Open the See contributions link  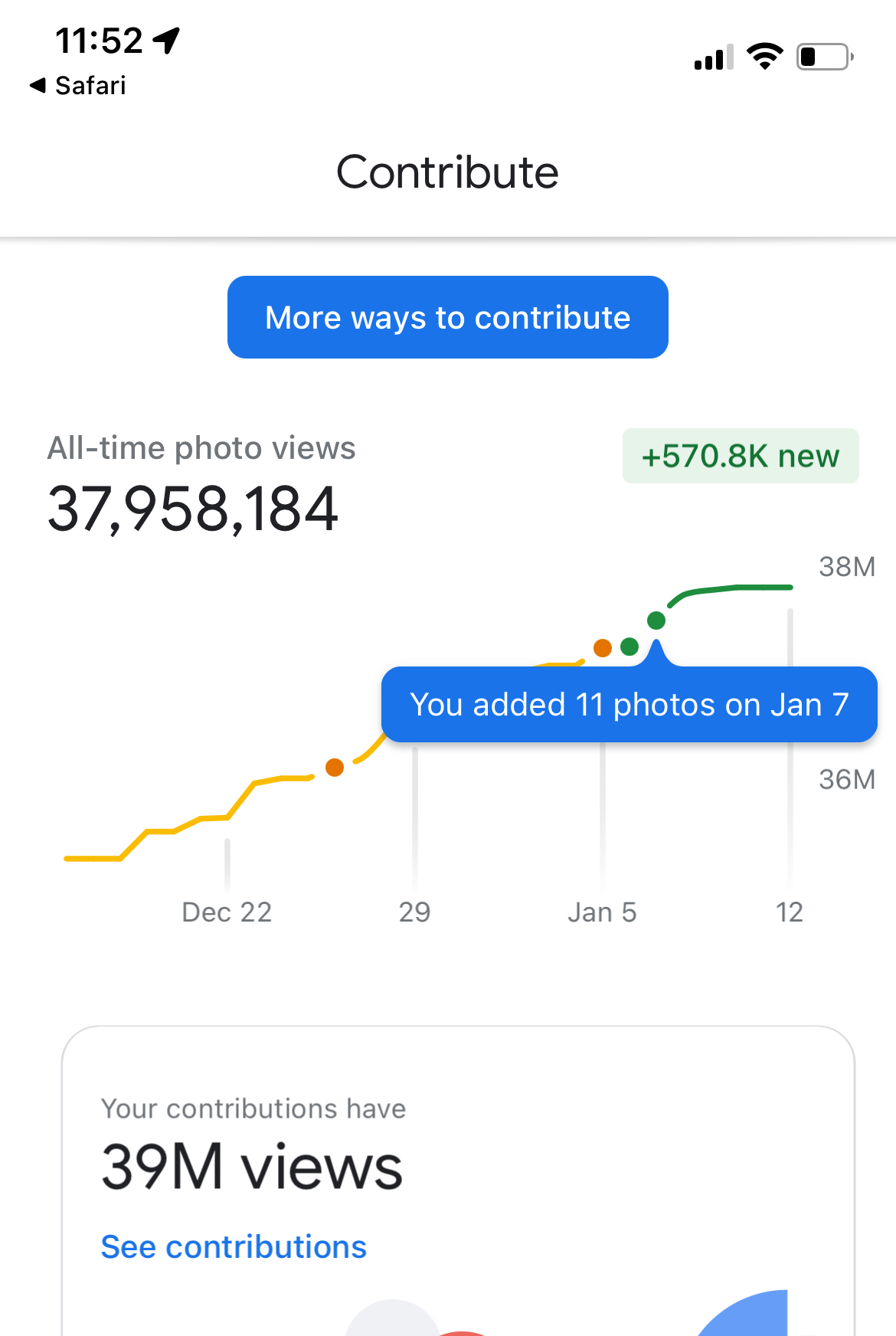tap(234, 1247)
